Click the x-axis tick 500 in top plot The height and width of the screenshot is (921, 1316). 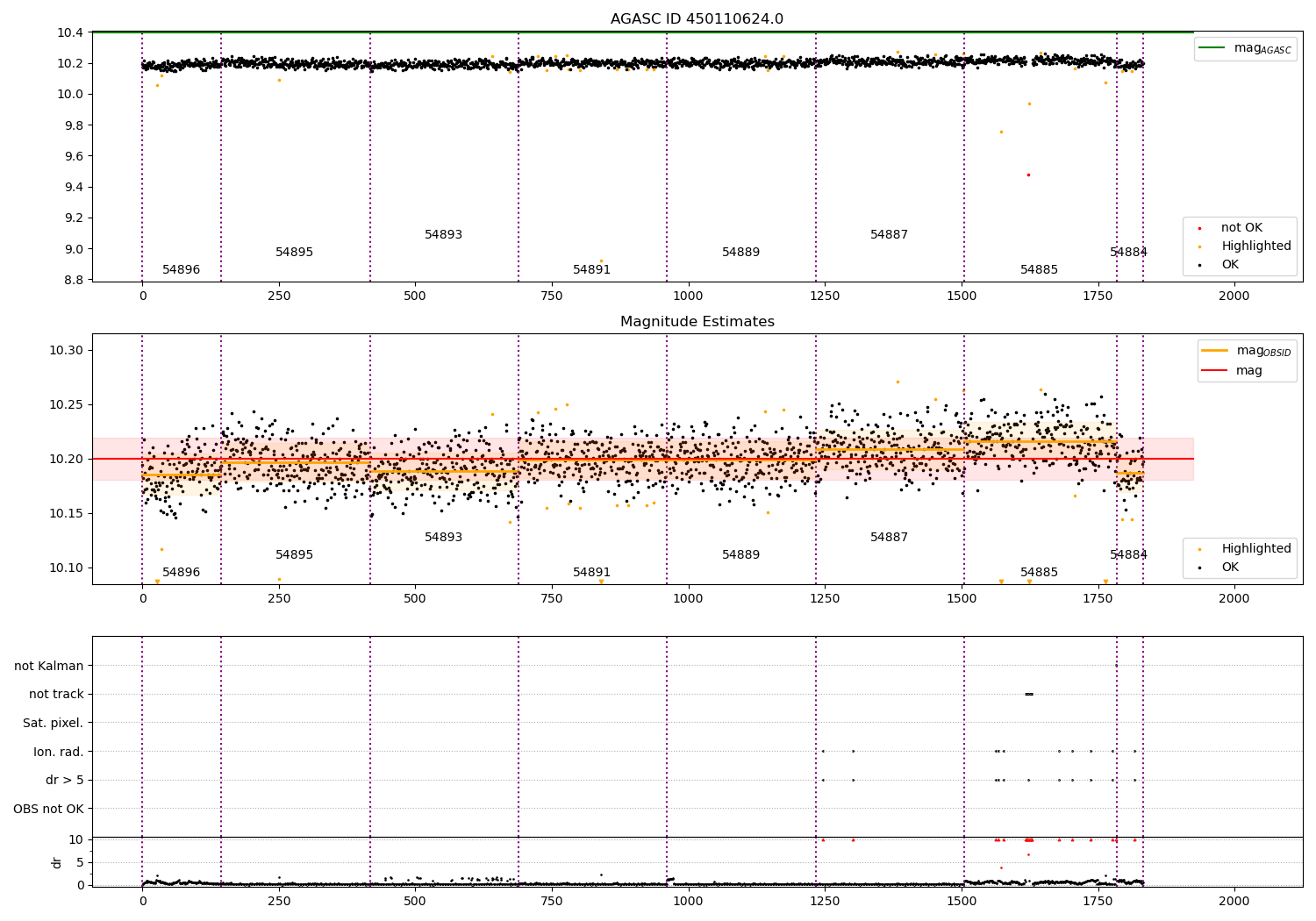coord(415,296)
